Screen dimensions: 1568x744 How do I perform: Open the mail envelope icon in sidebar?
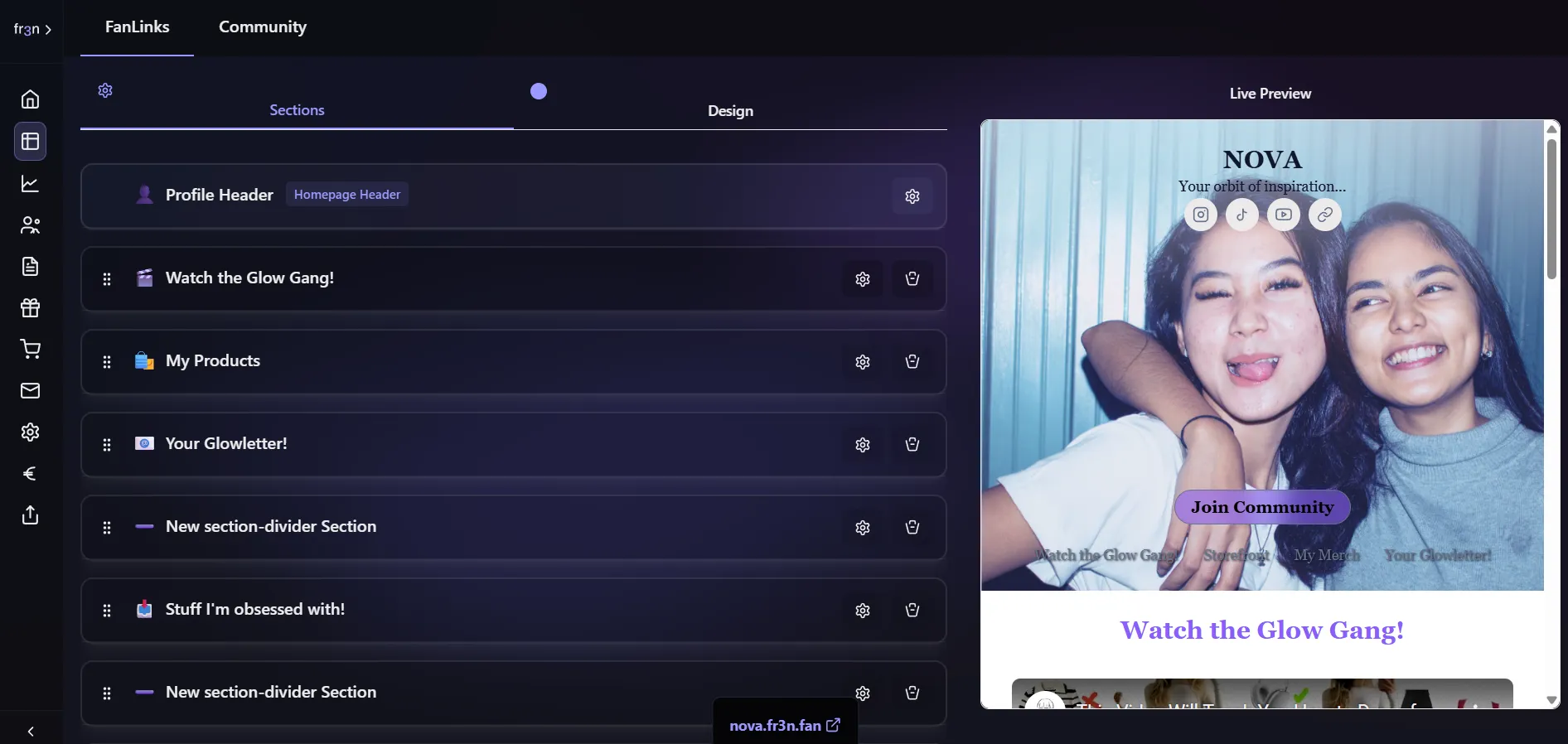tap(30, 391)
